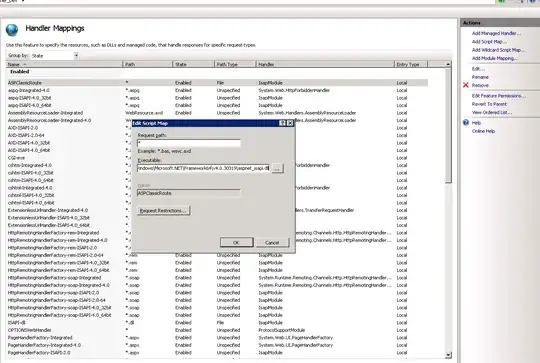540x363 pixels.
Task: Sort by the Name column header
Action: tap(64, 64)
